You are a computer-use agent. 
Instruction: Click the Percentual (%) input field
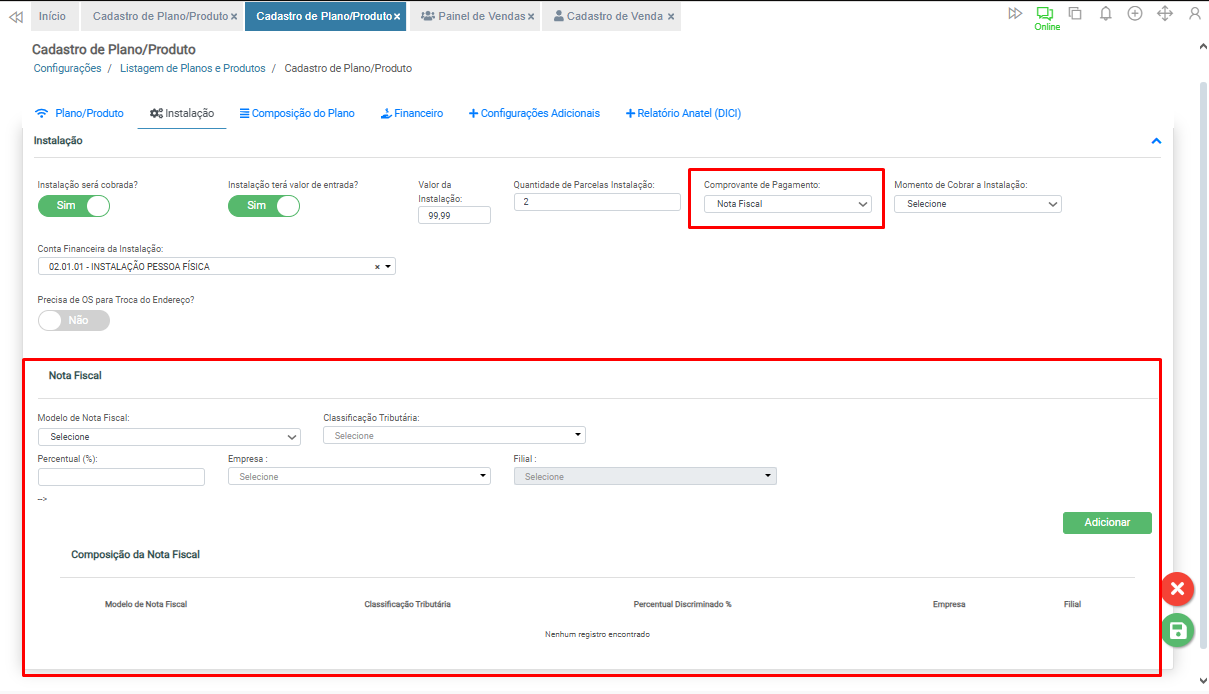(121, 477)
